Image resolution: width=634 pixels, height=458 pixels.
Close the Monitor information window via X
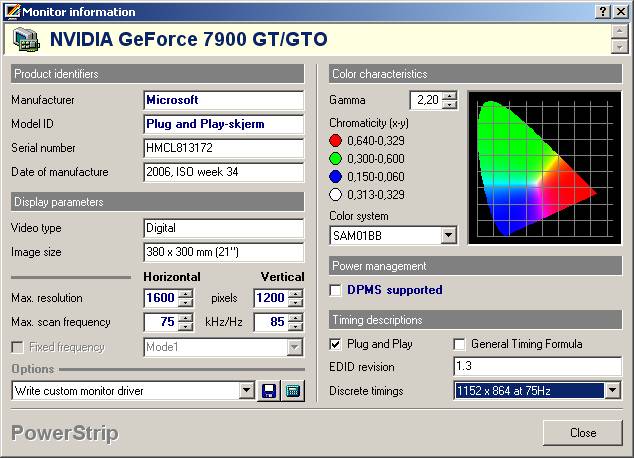click(621, 11)
